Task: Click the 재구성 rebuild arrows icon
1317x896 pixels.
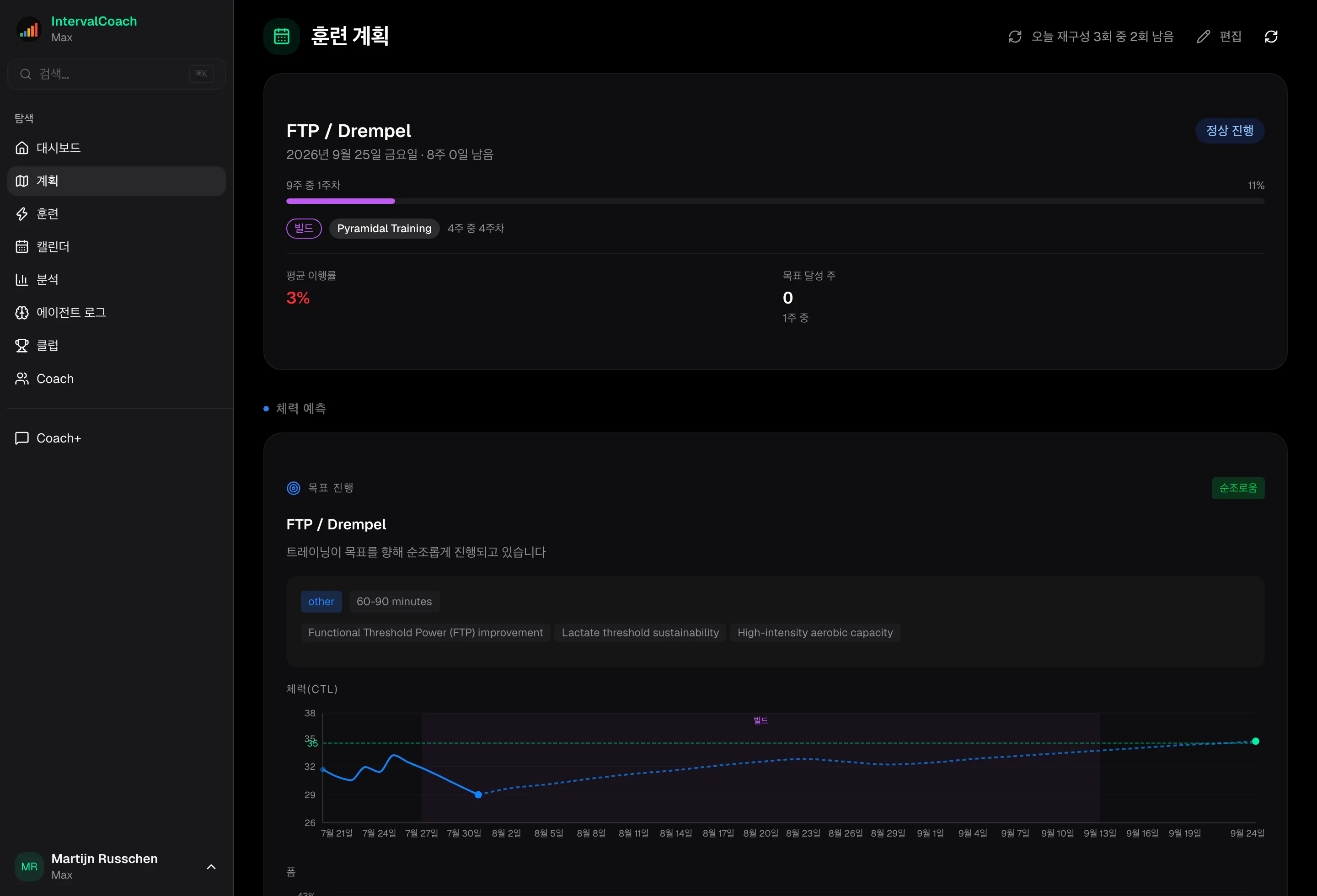Action: coord(1015,36)
